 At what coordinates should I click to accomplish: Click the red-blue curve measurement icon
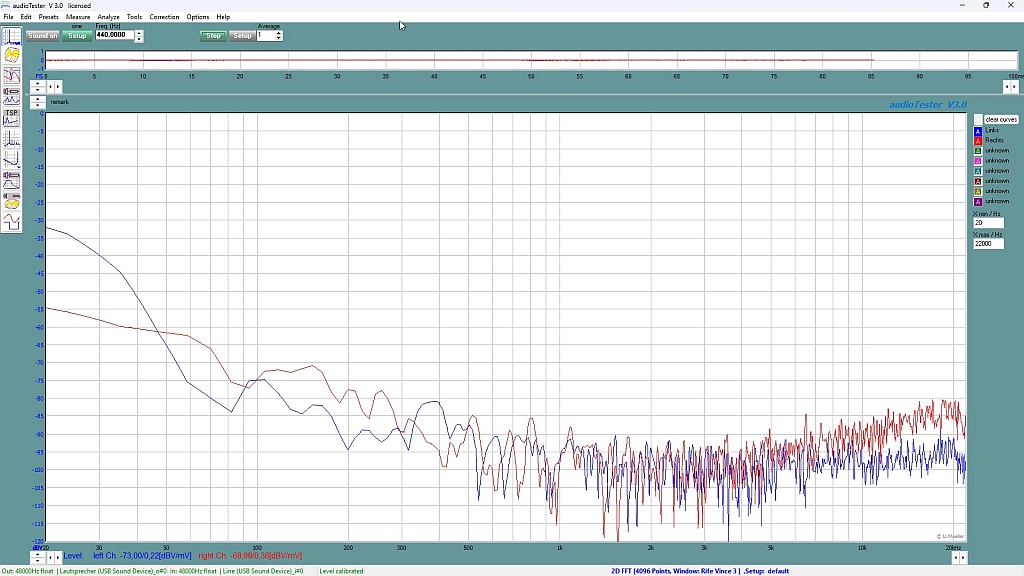click(12, 75)
